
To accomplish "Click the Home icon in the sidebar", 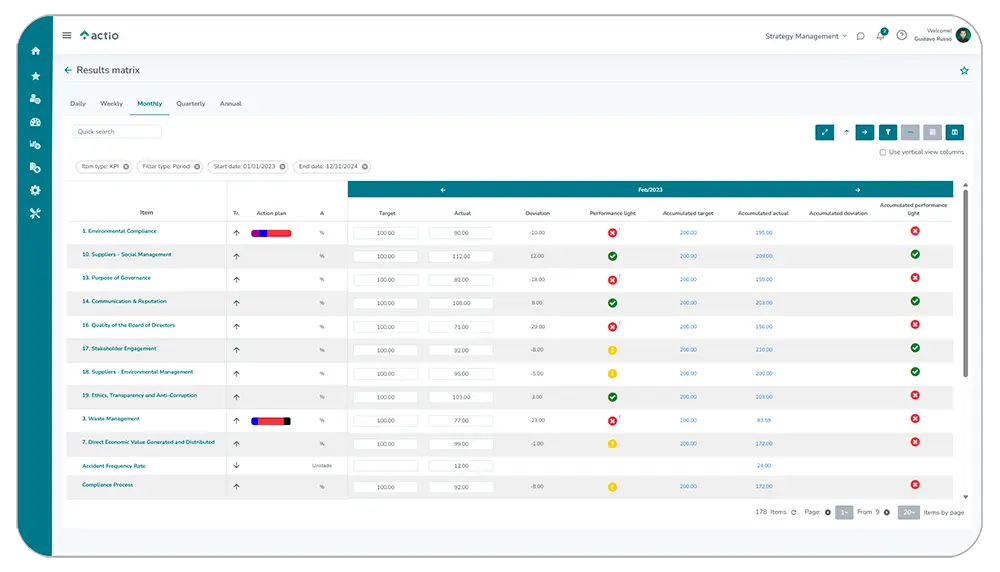I will pyautogui.click(x=36, y=51).
